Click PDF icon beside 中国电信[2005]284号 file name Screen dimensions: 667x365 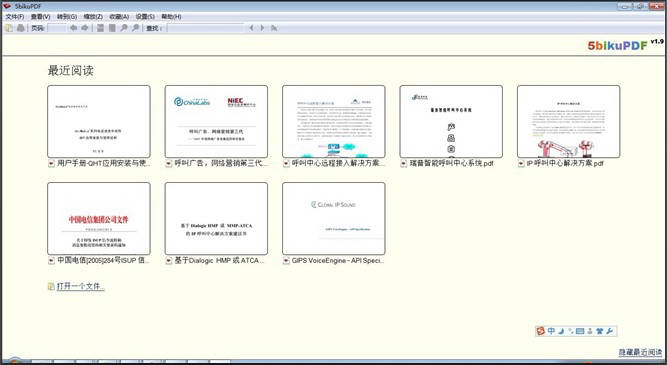[x=51, y=260]
